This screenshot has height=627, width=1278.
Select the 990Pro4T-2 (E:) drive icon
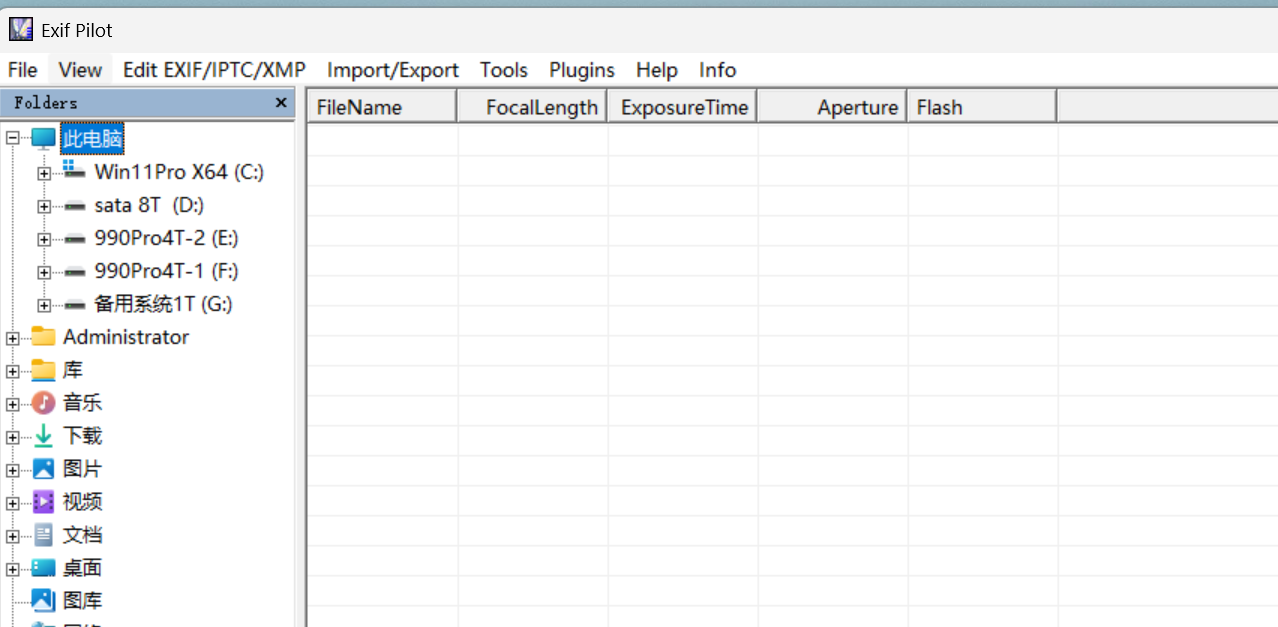pyautogui.click(x=75, y=238)
